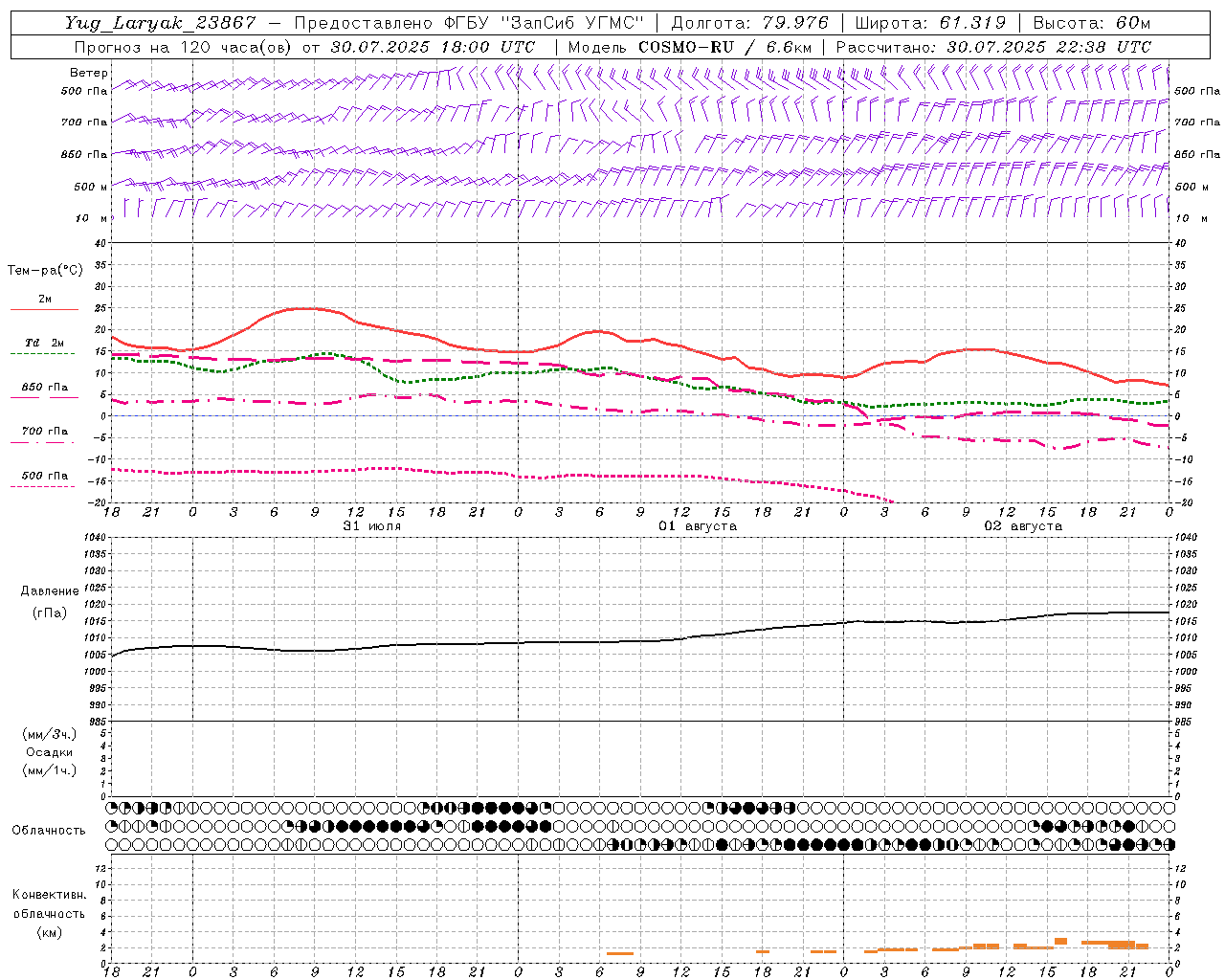
Task: Click the Td 2м legend label
Action: (44, 343)
